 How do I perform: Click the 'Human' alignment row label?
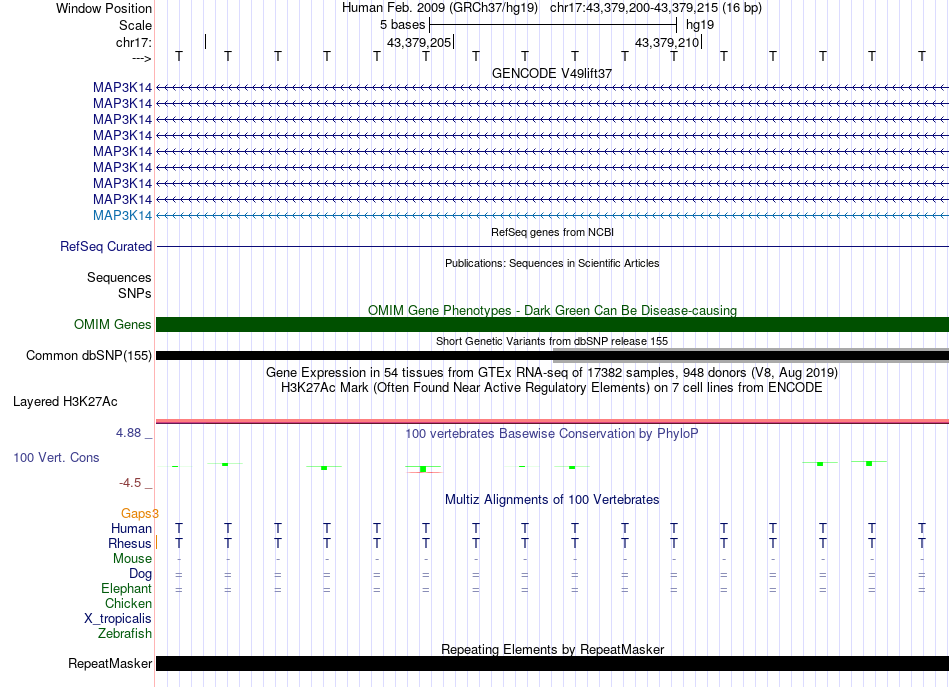[x=131, y=528]
